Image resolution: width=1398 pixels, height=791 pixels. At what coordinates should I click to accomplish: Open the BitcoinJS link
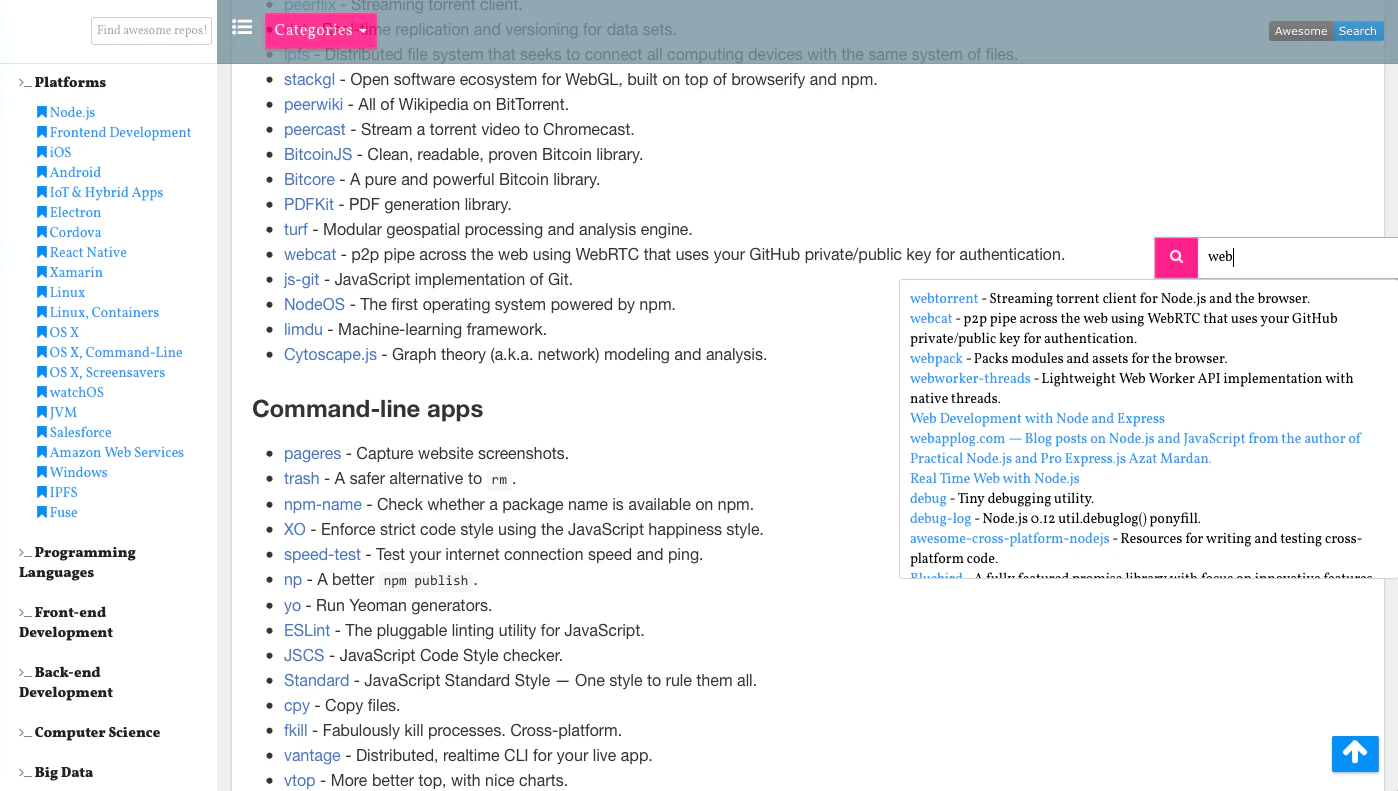click(318, 154)
